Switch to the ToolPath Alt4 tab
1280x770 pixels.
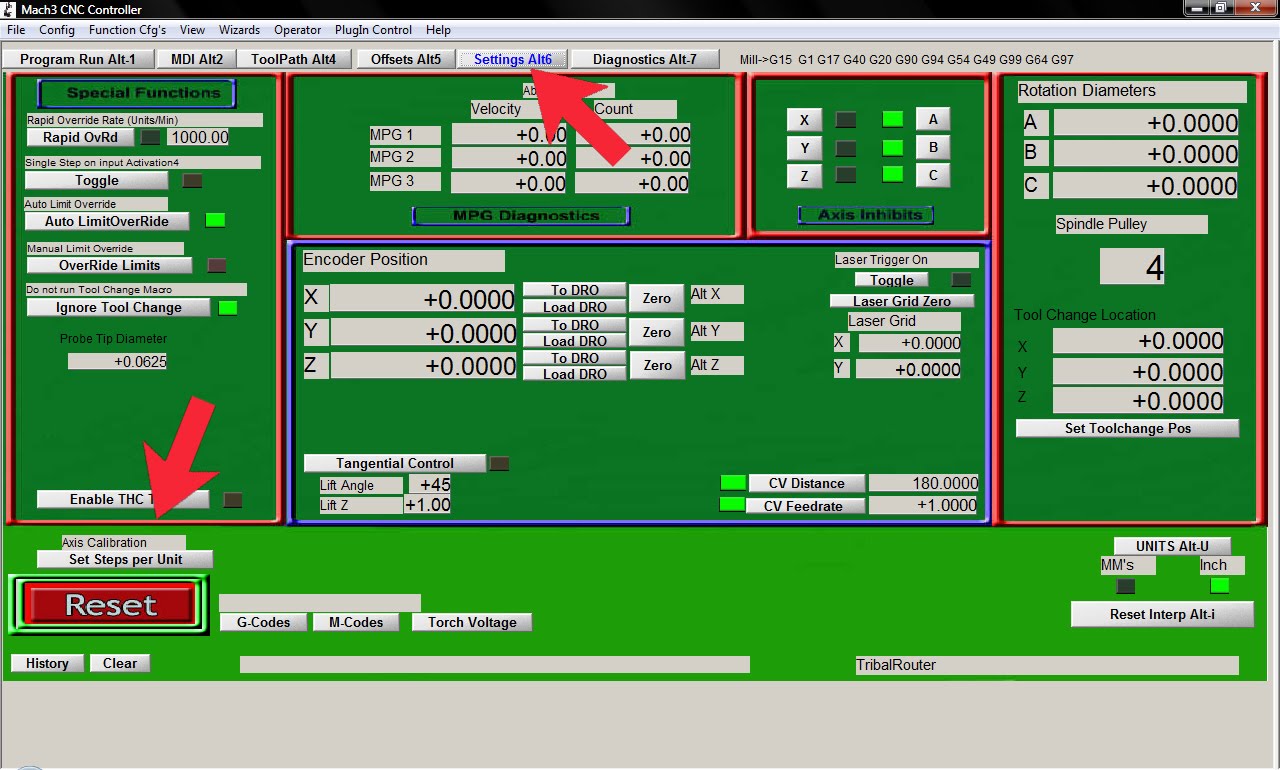point(294,58)
